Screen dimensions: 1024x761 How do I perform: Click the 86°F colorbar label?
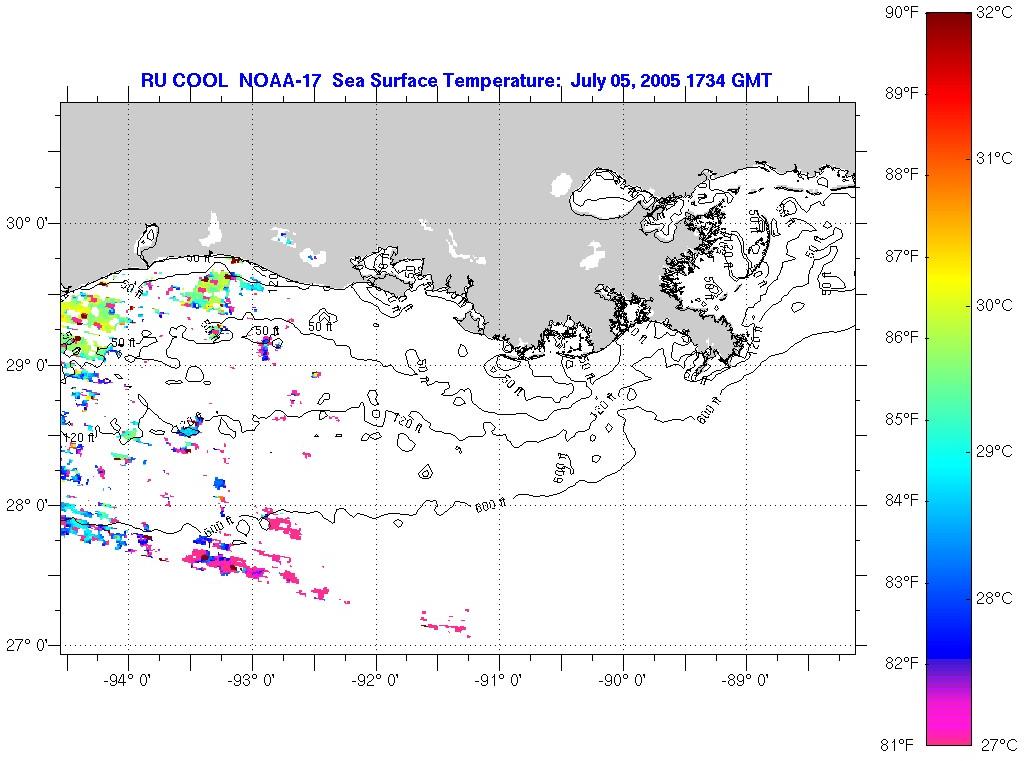tap(901, 338)
